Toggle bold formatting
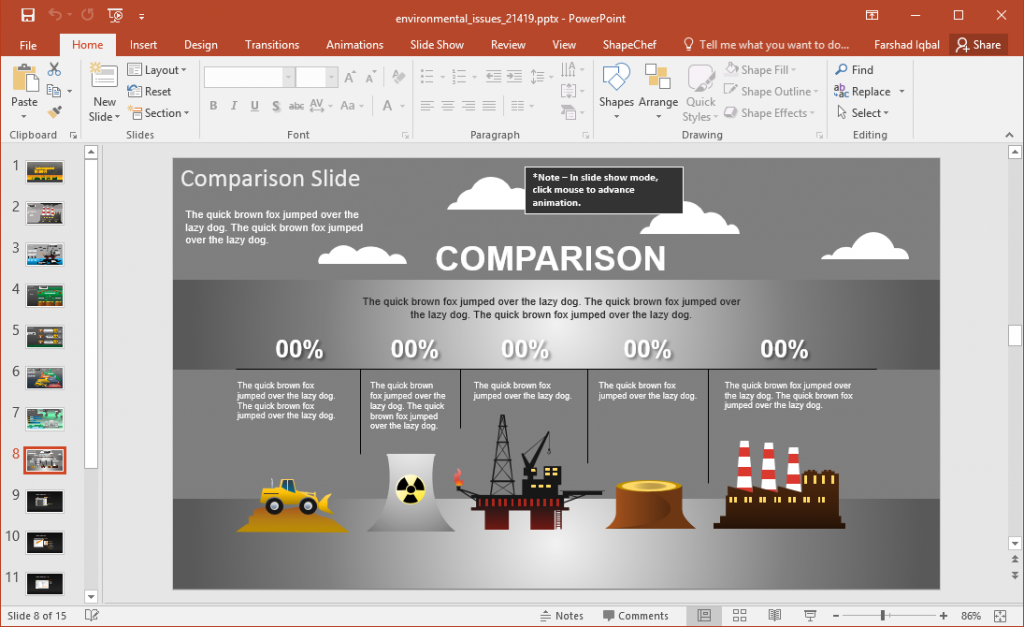1024x627 pixels. pos(213,105)
